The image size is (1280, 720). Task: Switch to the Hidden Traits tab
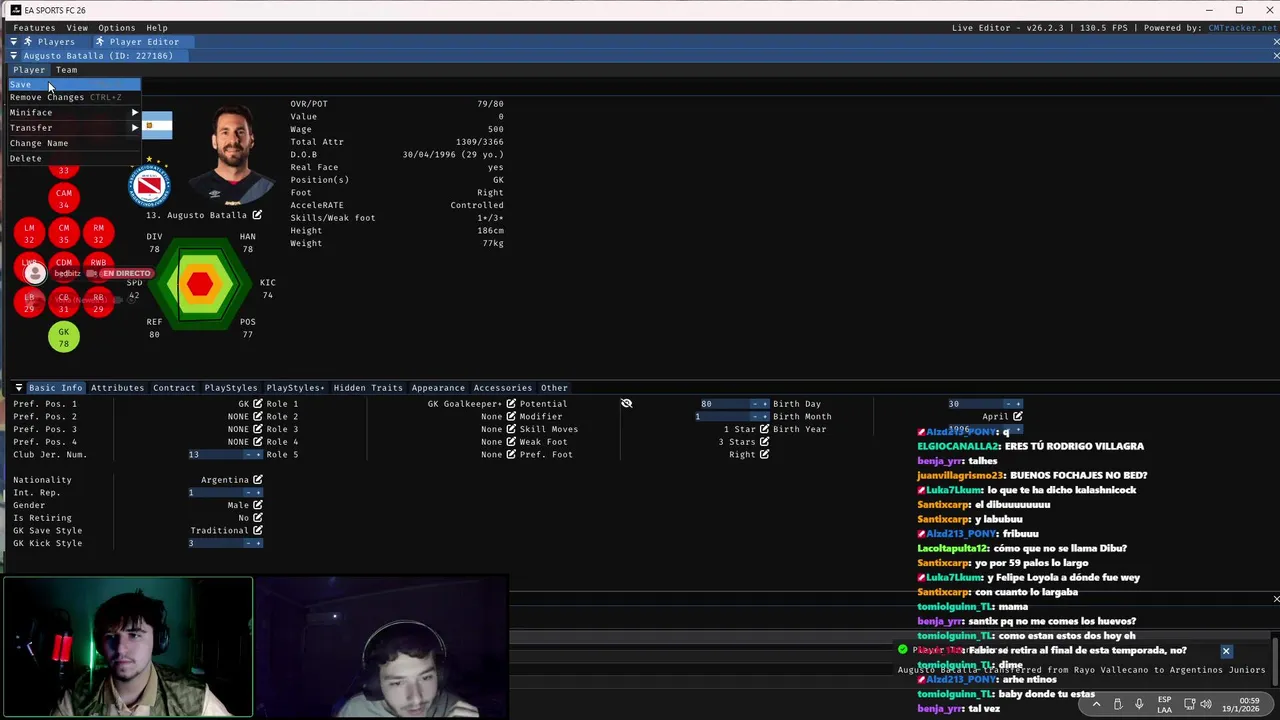click(x=368, y=388)
